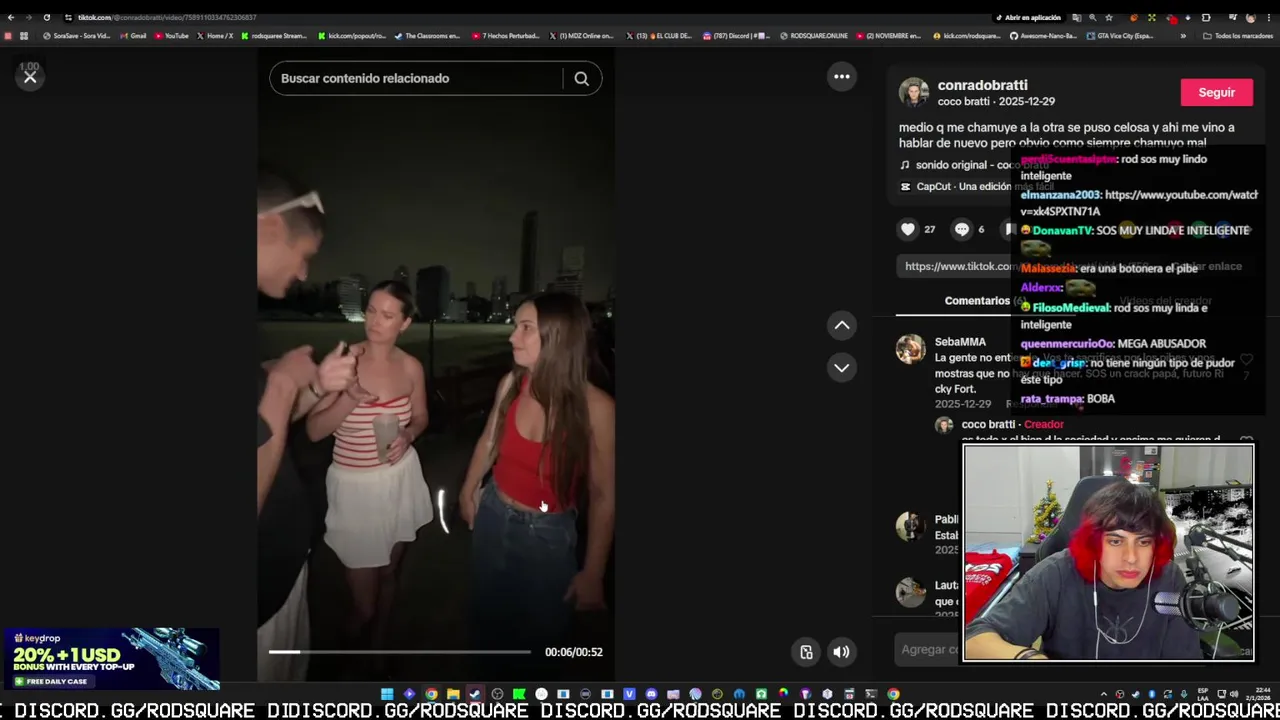Open Todos los marcadores folder

point(1237,36)
